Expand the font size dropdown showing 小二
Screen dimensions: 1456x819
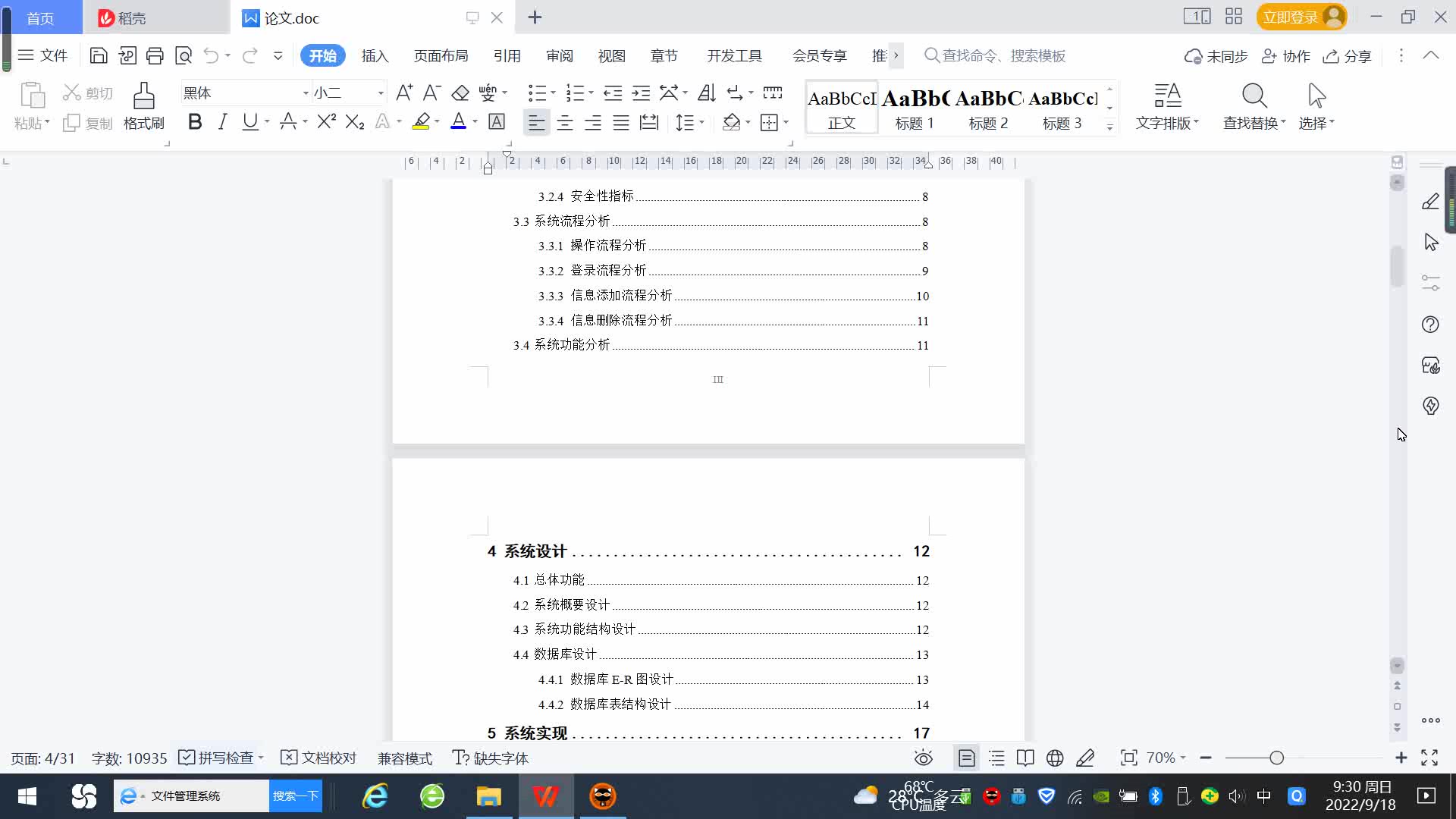[x=381, y=93]
